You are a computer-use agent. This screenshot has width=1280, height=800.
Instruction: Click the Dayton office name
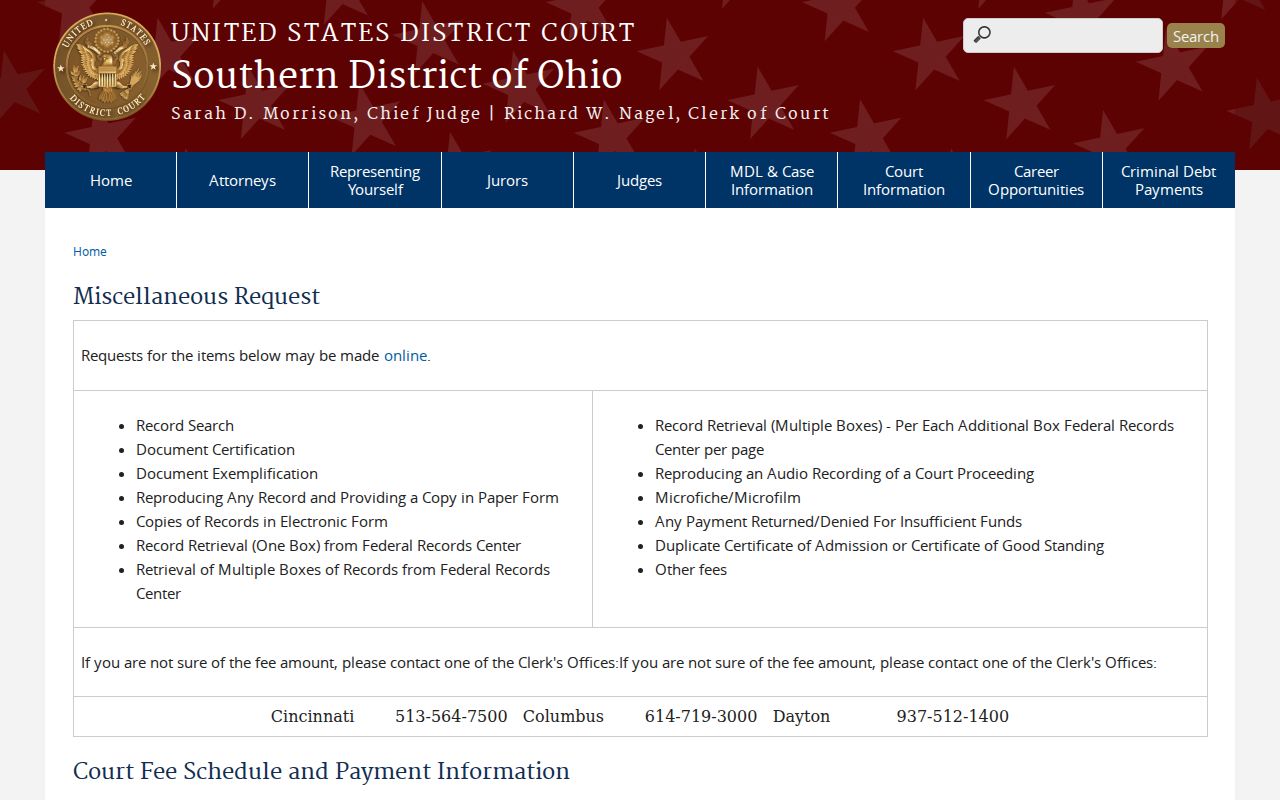coord(801,716)
